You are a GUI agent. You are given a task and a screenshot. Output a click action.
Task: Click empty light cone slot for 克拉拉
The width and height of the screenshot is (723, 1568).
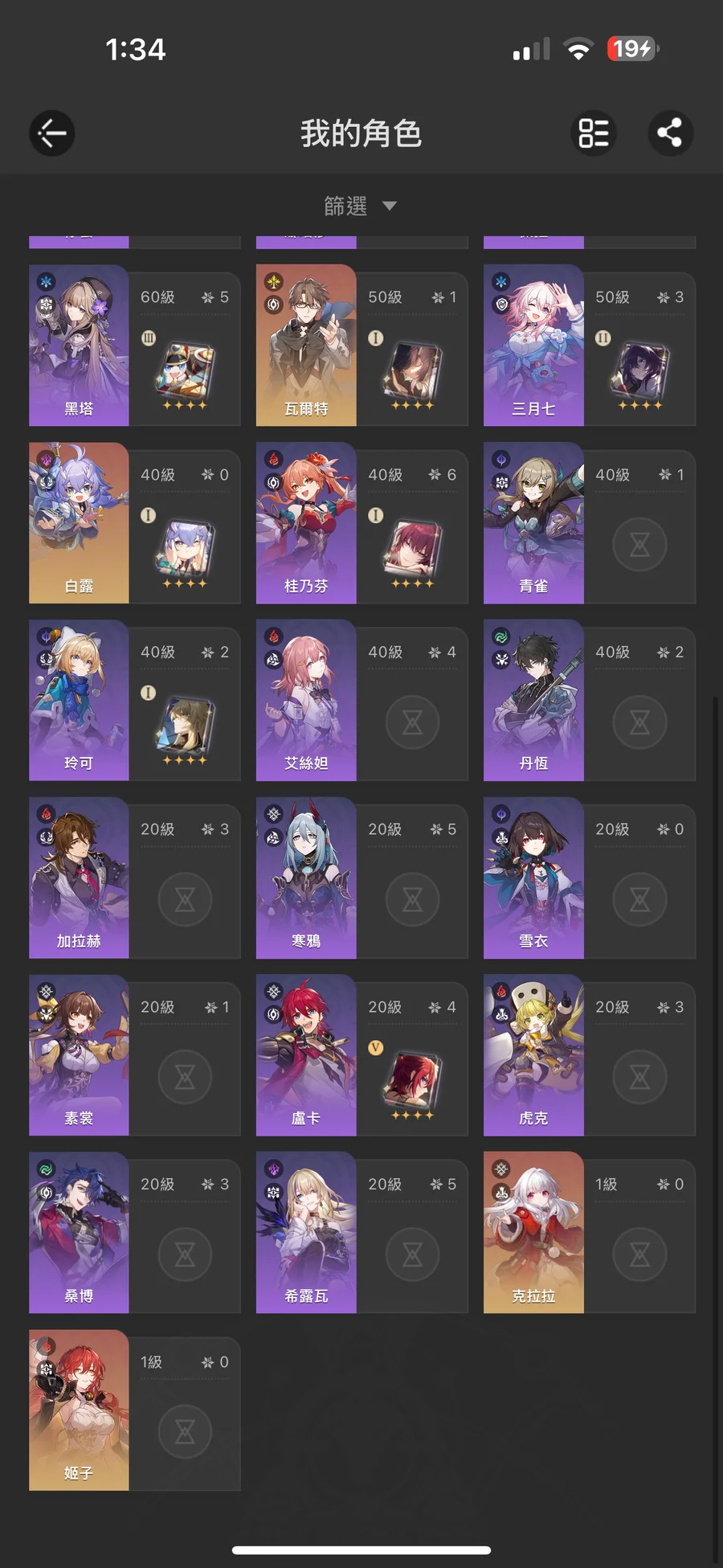pyautogui.click(x=639, y=1255)
